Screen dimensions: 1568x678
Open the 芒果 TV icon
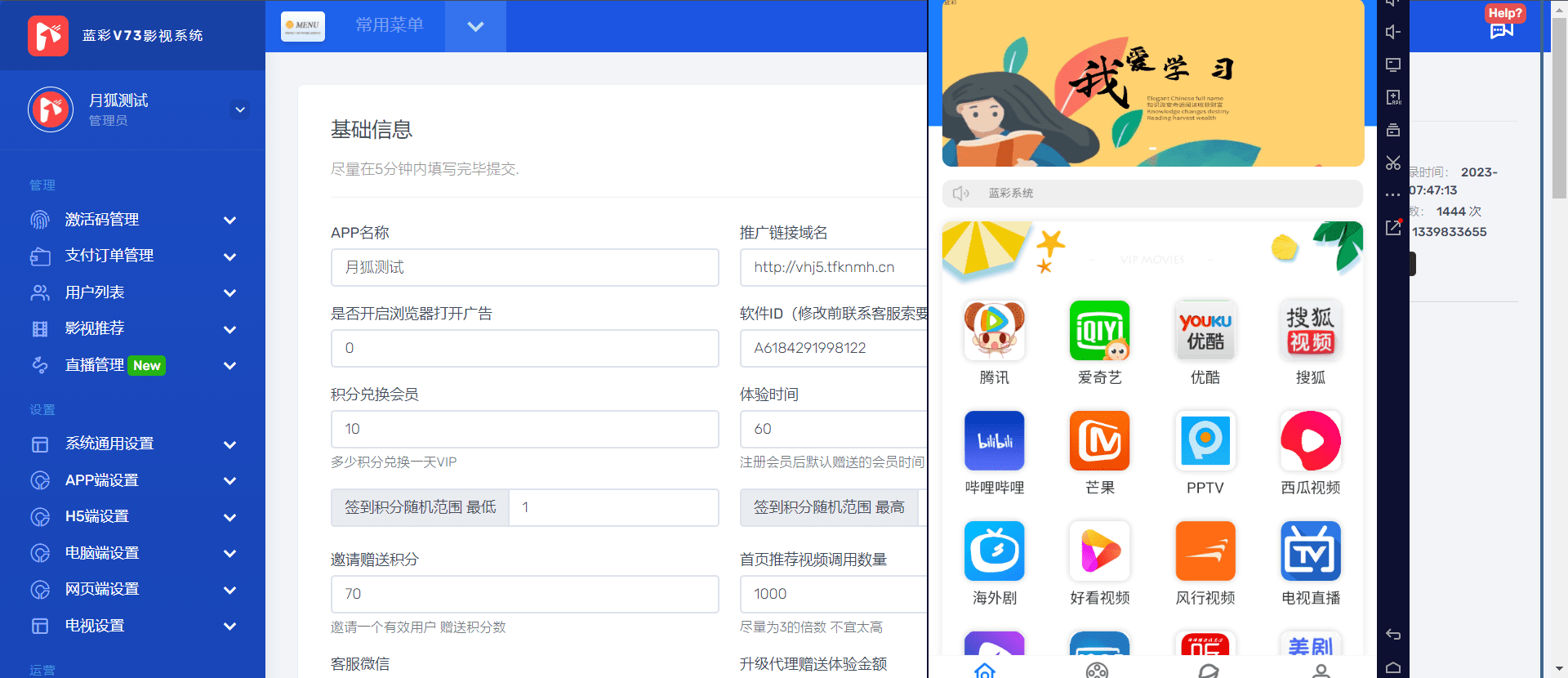(x=1099, y=441)
